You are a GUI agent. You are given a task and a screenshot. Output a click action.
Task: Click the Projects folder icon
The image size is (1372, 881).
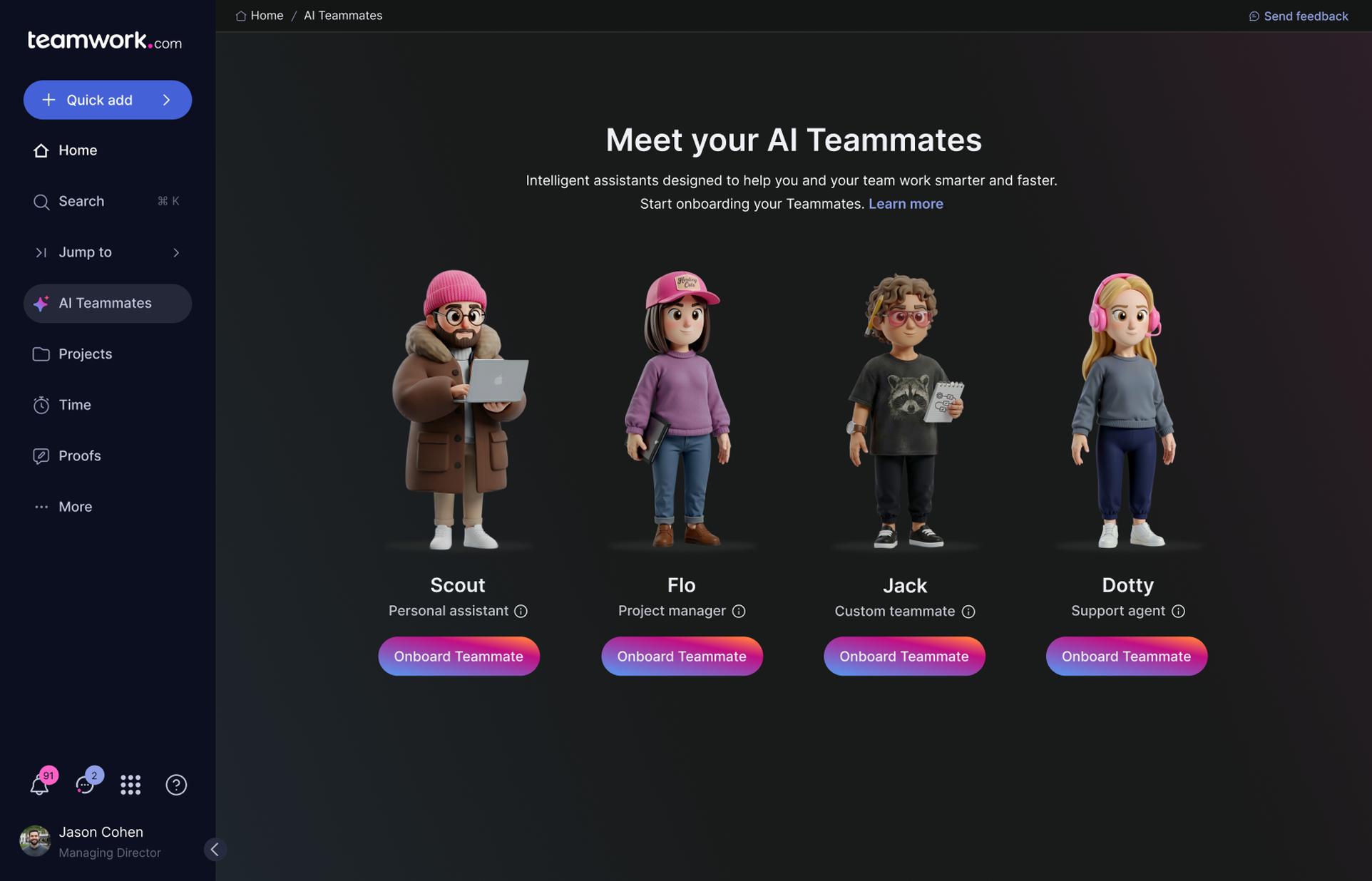point(41,354)
